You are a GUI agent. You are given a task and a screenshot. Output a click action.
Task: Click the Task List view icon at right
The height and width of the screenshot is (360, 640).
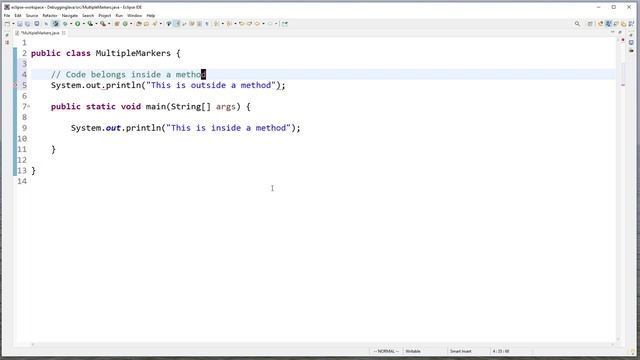pos(631,42)
